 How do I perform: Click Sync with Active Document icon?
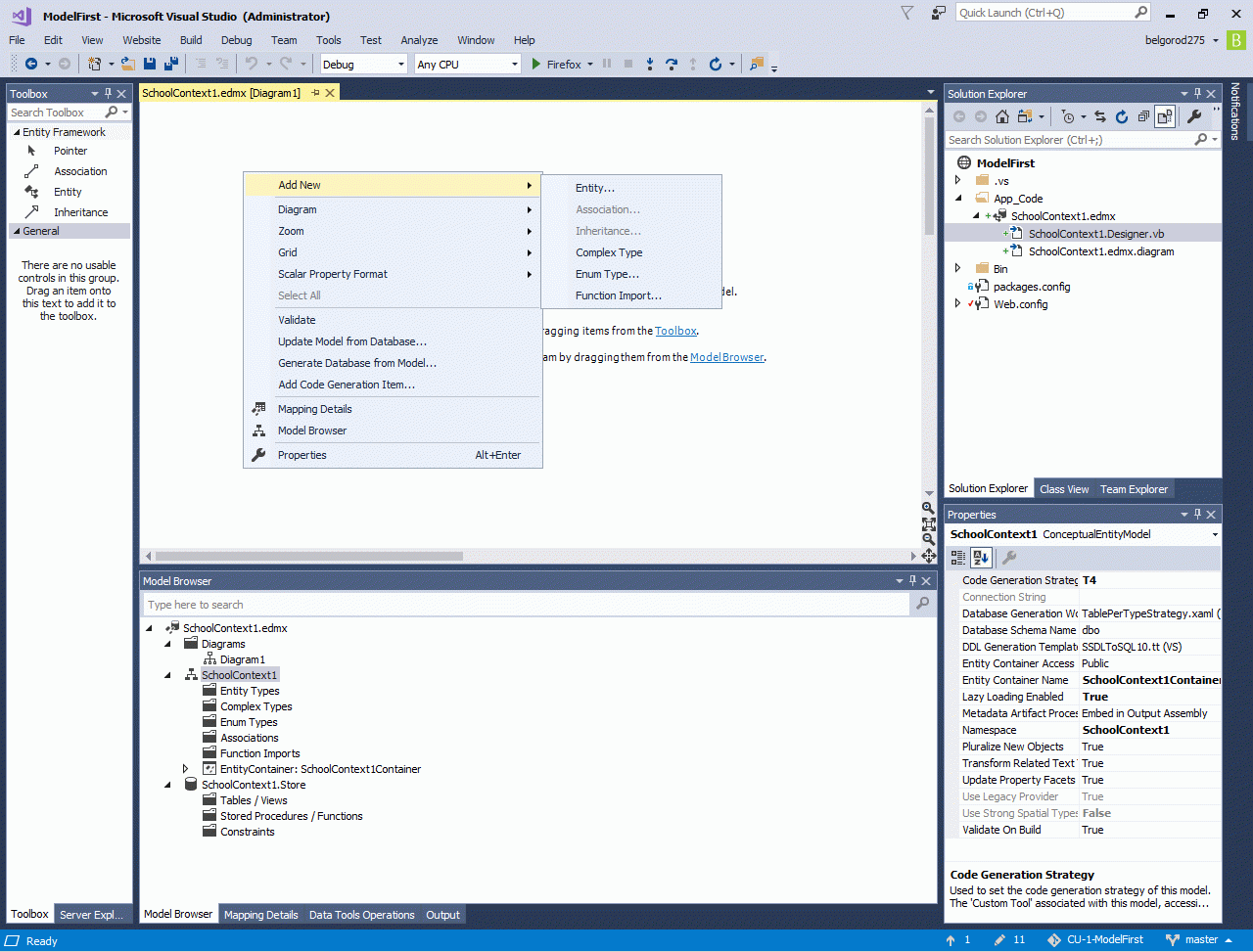(1100, 116)
